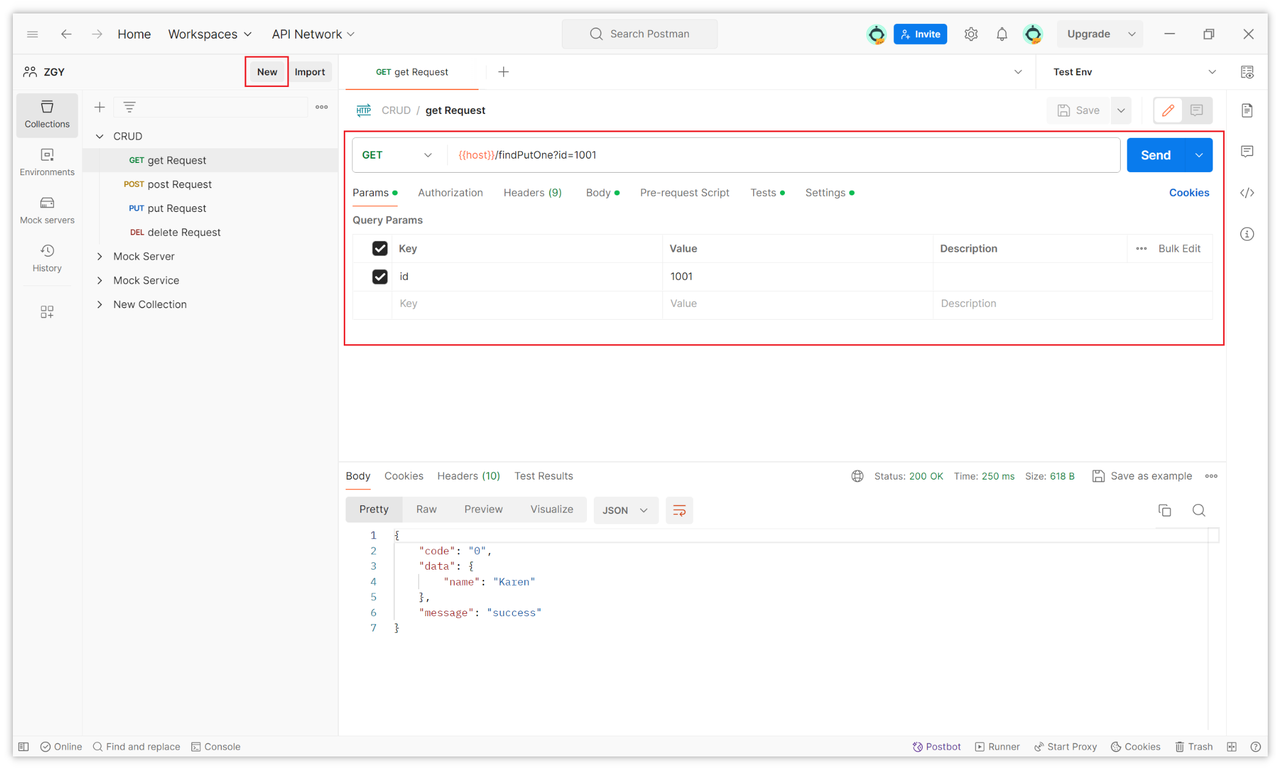
Task: Toggle the two-pane layout icon in status bar
Action: (x=1232, y=747)
